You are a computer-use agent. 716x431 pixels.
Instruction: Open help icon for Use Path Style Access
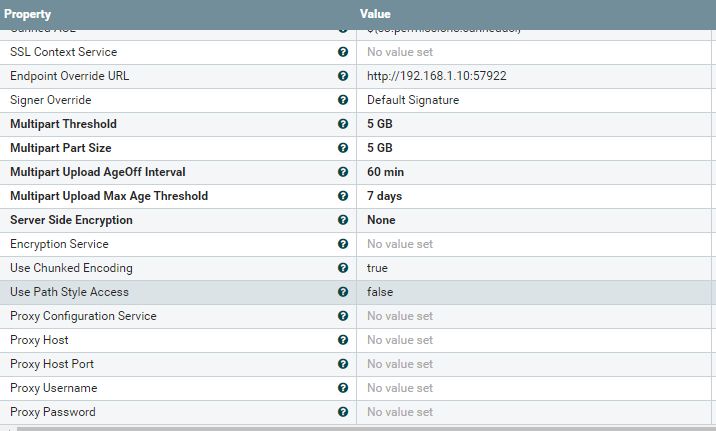click(343, 292)
